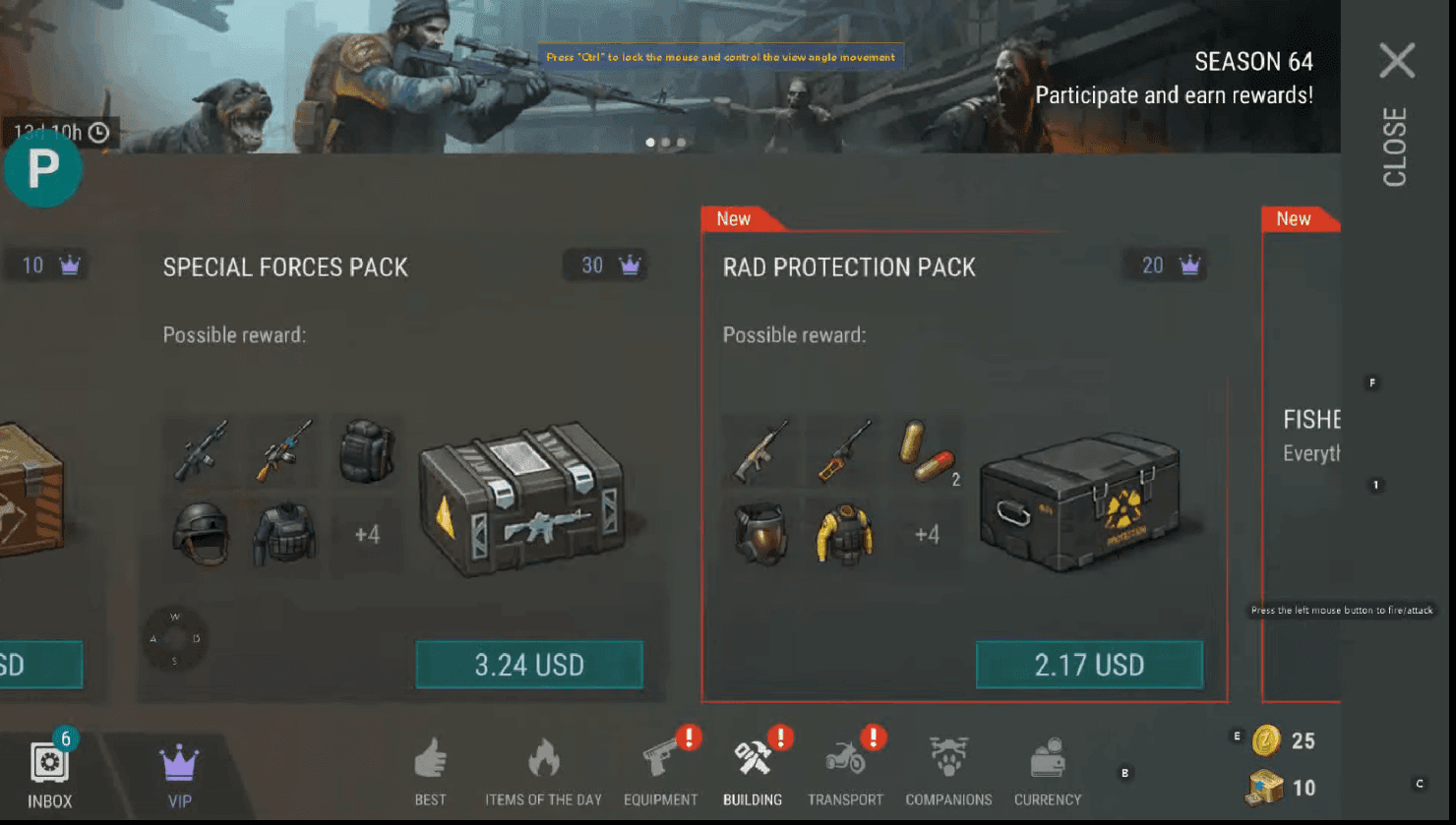Open the Building tools category
1456x825 pixels.
tap(754, 758)
